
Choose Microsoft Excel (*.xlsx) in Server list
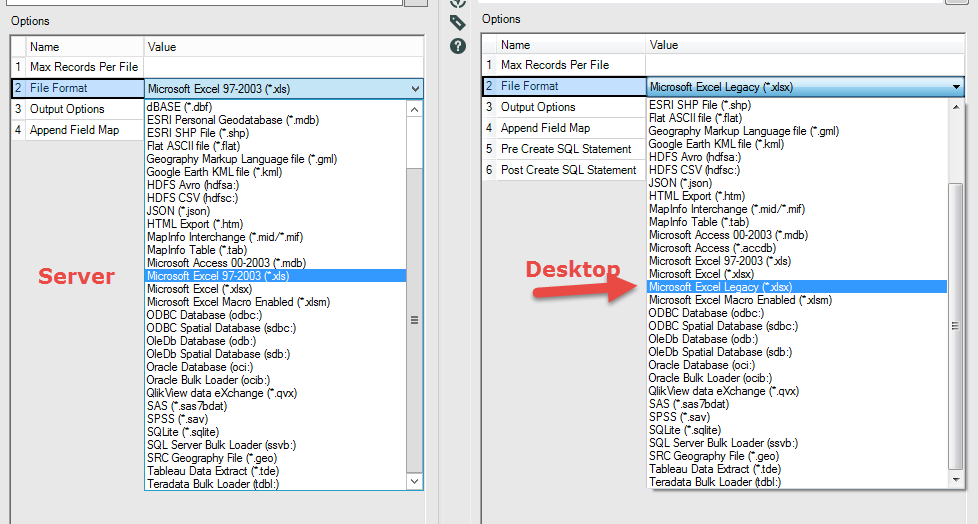pos(200,289)
